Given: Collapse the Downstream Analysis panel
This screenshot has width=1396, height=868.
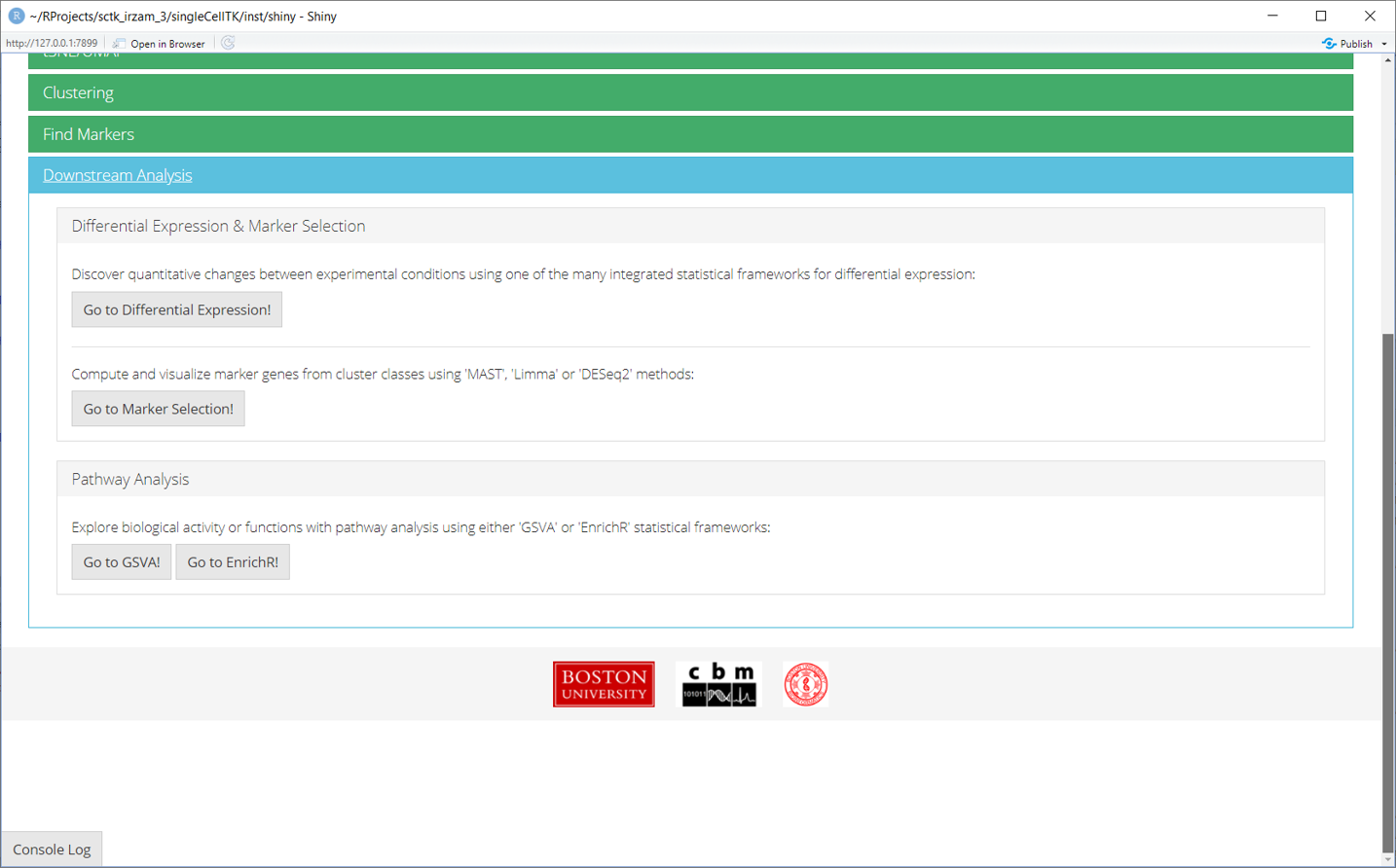Looking at the screenshot, I should pos(118,175).
